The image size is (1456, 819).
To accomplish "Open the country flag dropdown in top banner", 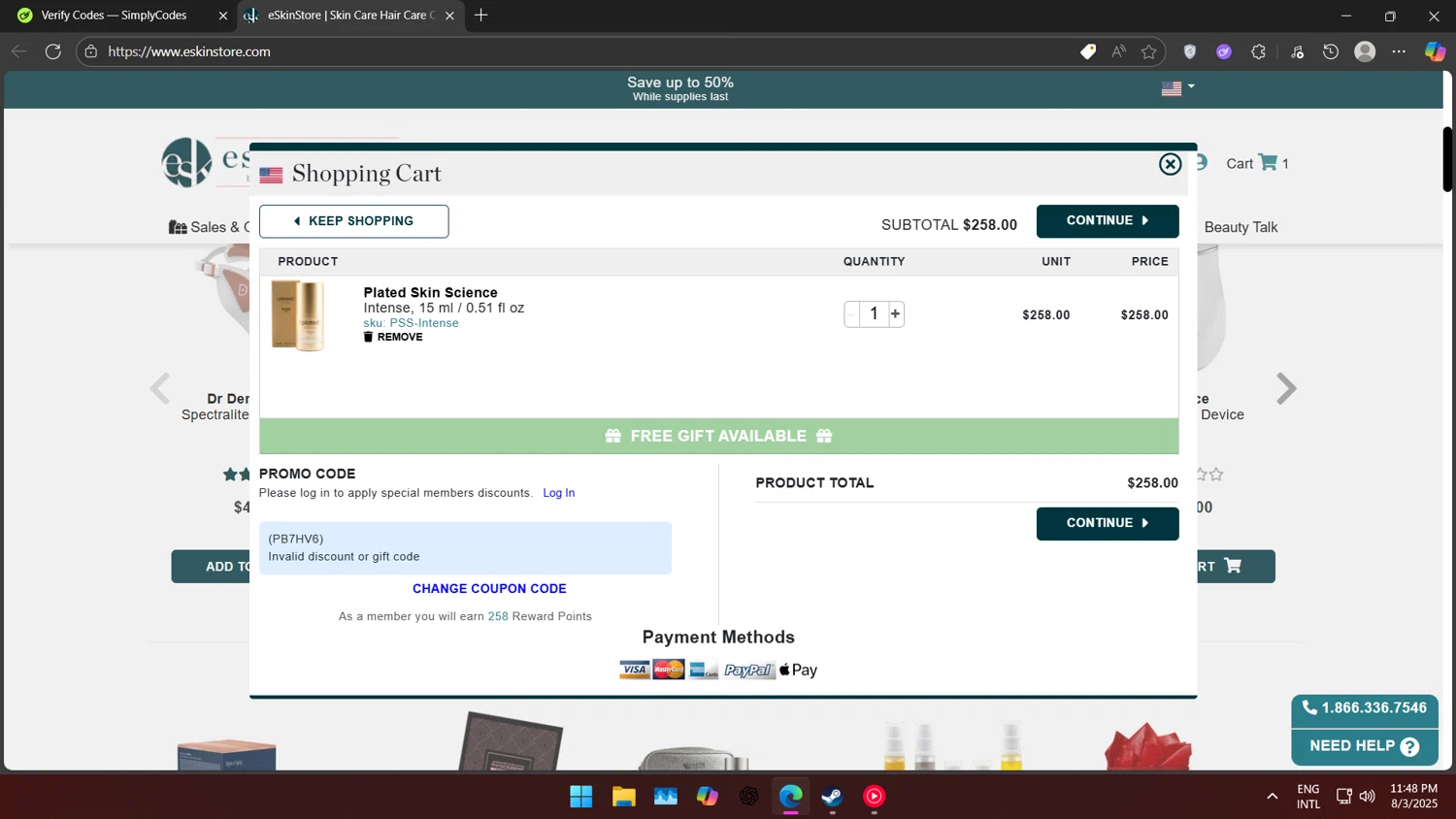I will 1177,87.
